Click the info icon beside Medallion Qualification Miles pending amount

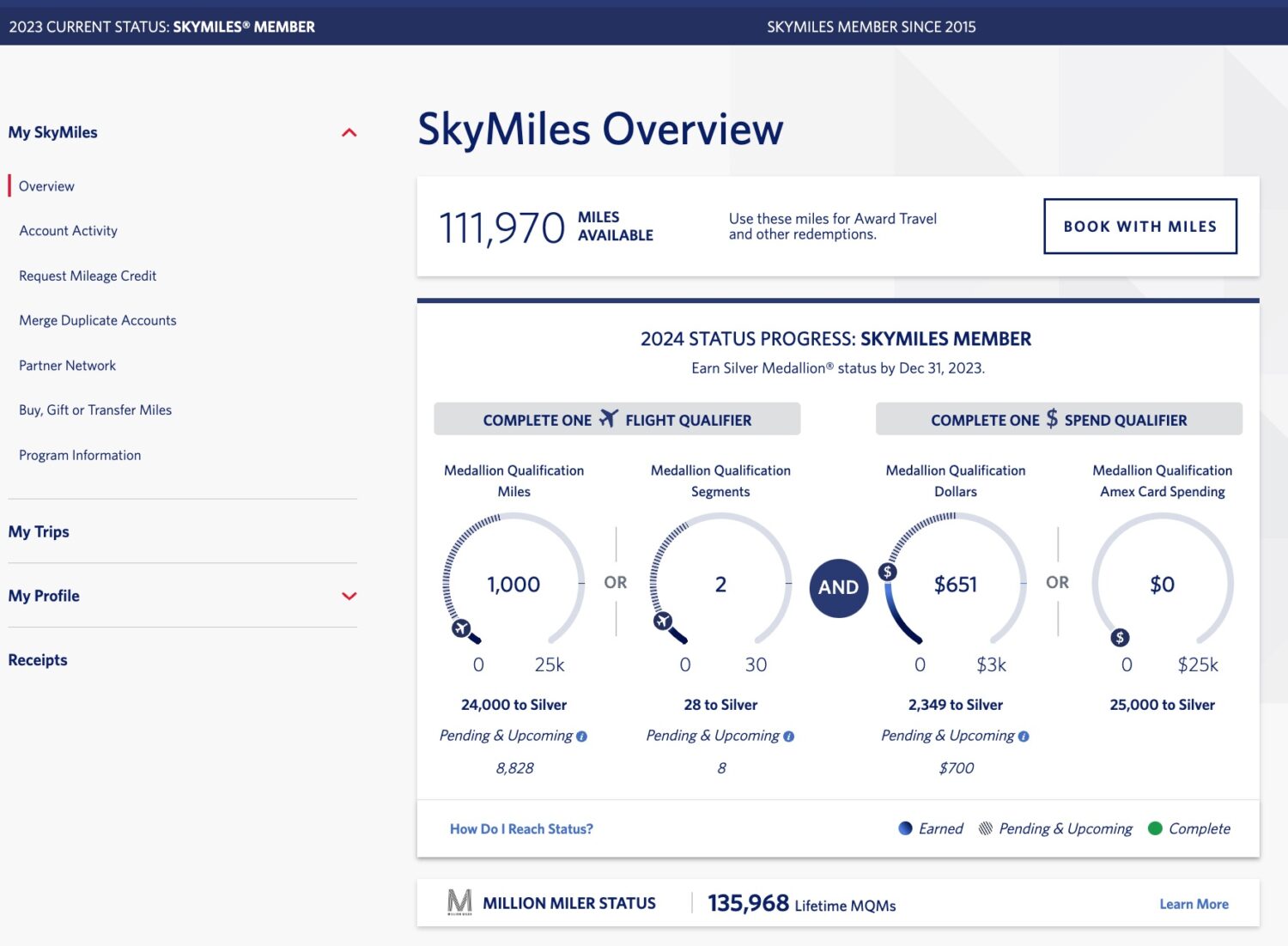(x=583, y=736)
